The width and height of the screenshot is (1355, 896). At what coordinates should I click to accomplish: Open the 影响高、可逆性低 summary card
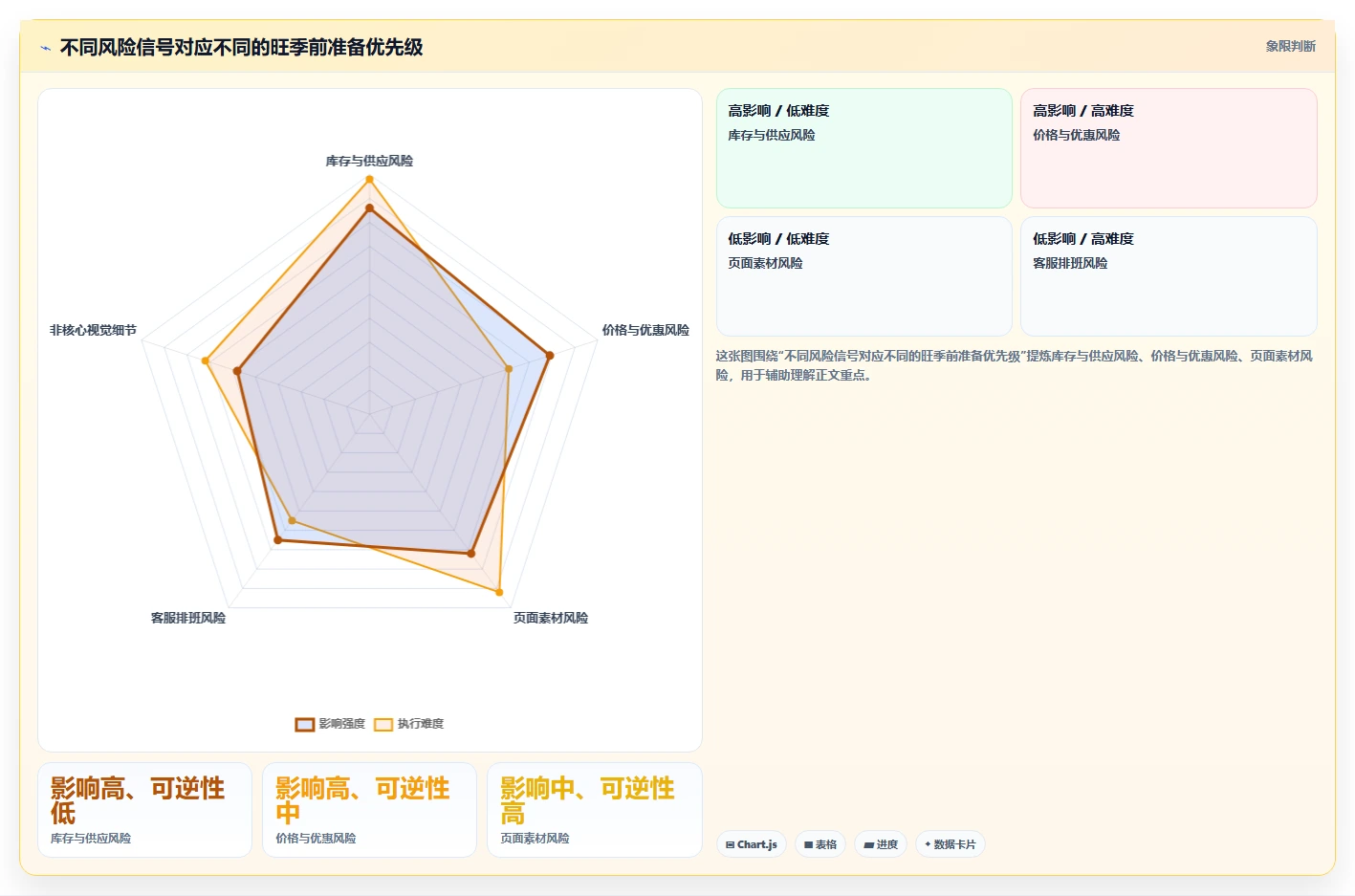[144, 810]
